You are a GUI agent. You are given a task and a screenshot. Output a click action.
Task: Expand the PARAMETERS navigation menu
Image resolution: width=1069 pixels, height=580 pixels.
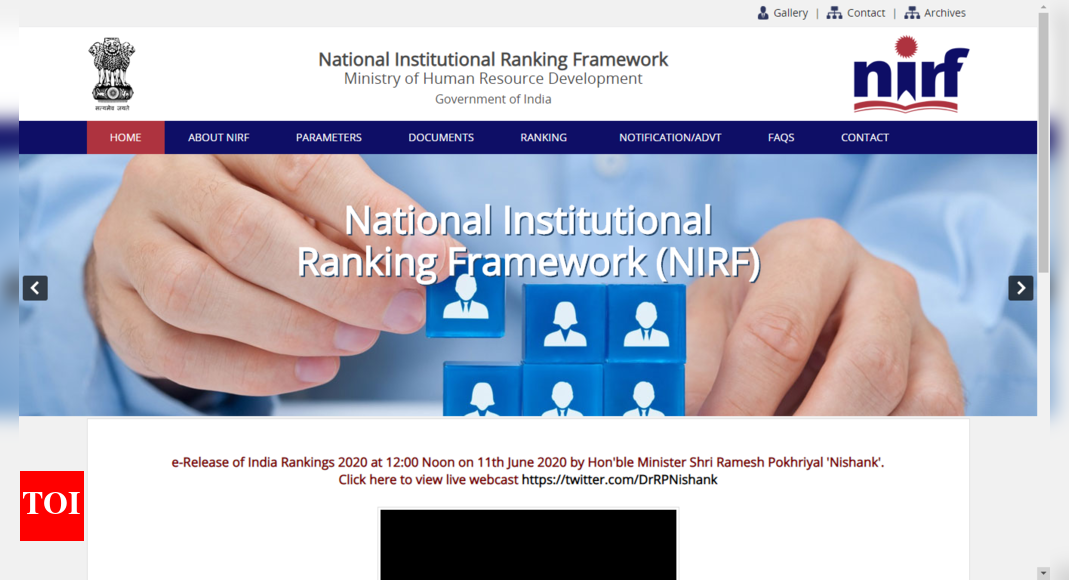pyautogui.click(x=328, y=138)
